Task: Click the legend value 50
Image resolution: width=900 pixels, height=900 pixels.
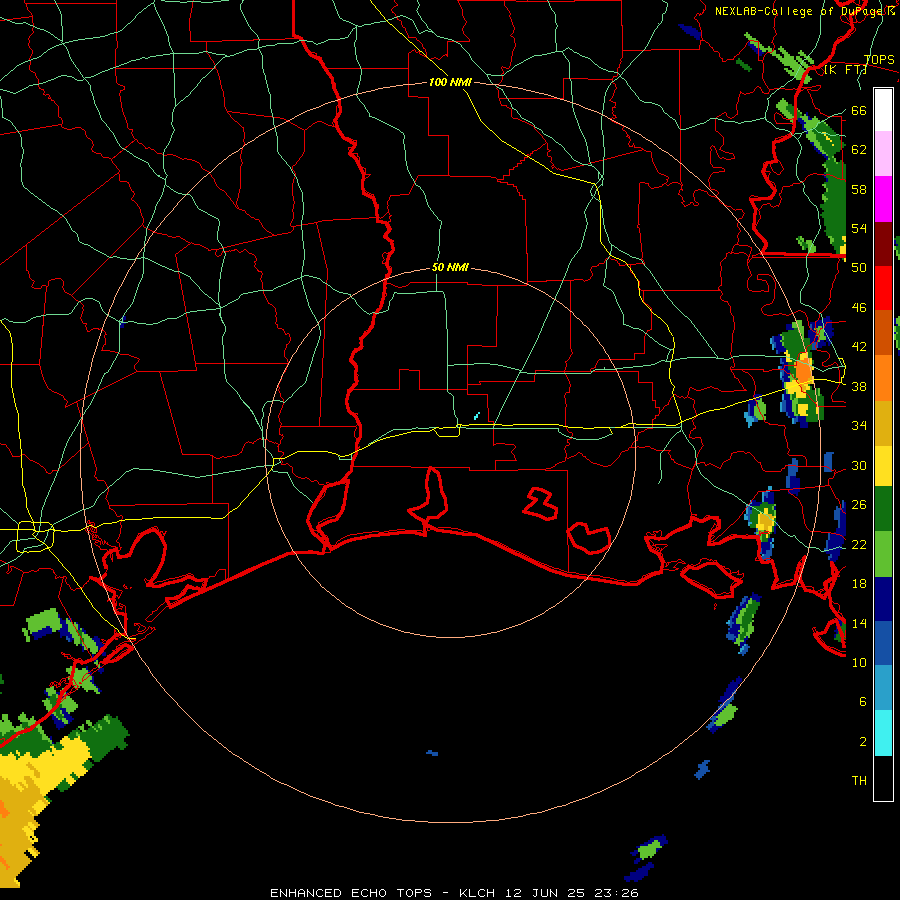Action: (859, 267)
